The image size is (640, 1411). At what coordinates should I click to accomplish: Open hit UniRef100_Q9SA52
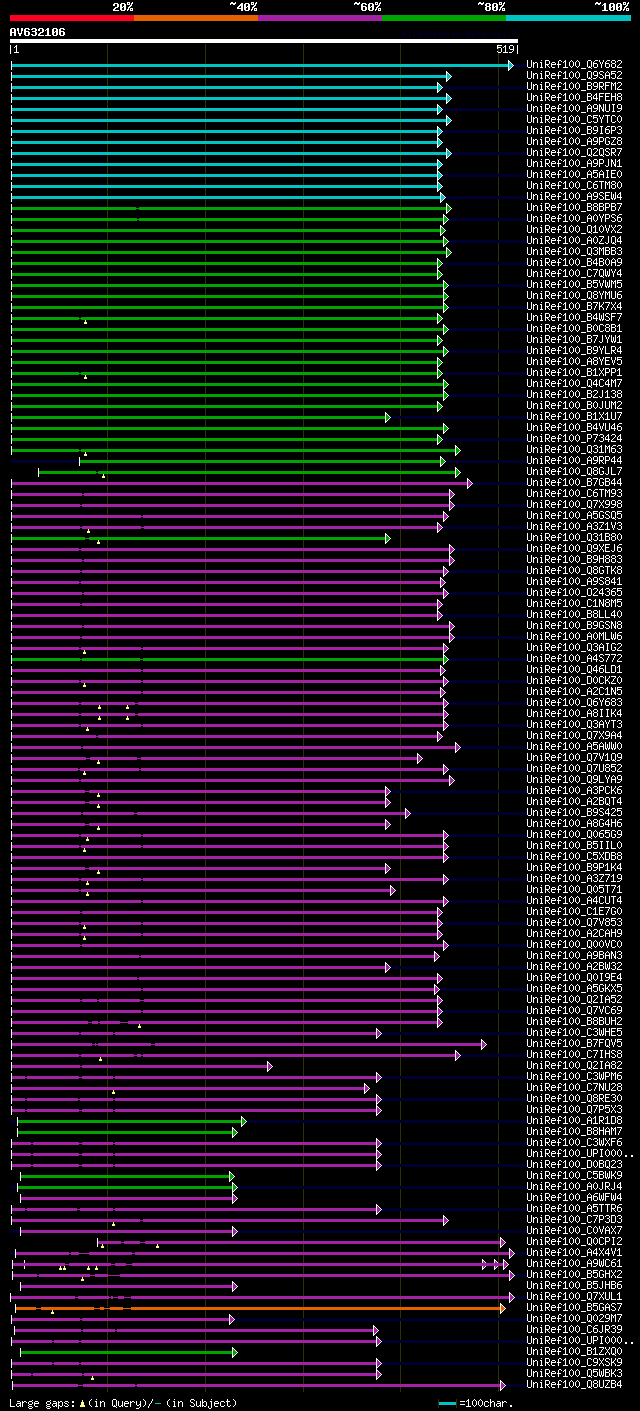(x=574, y=76)
